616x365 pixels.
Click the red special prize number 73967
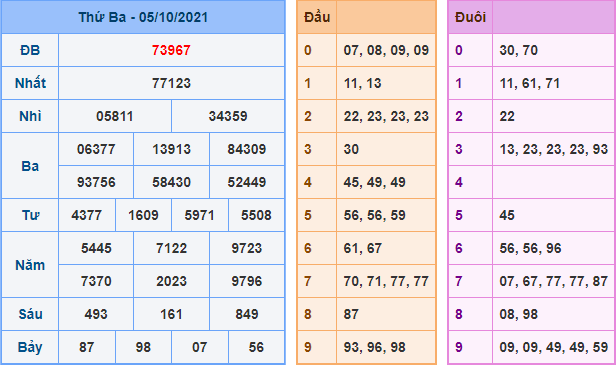(x=171, y=50)
